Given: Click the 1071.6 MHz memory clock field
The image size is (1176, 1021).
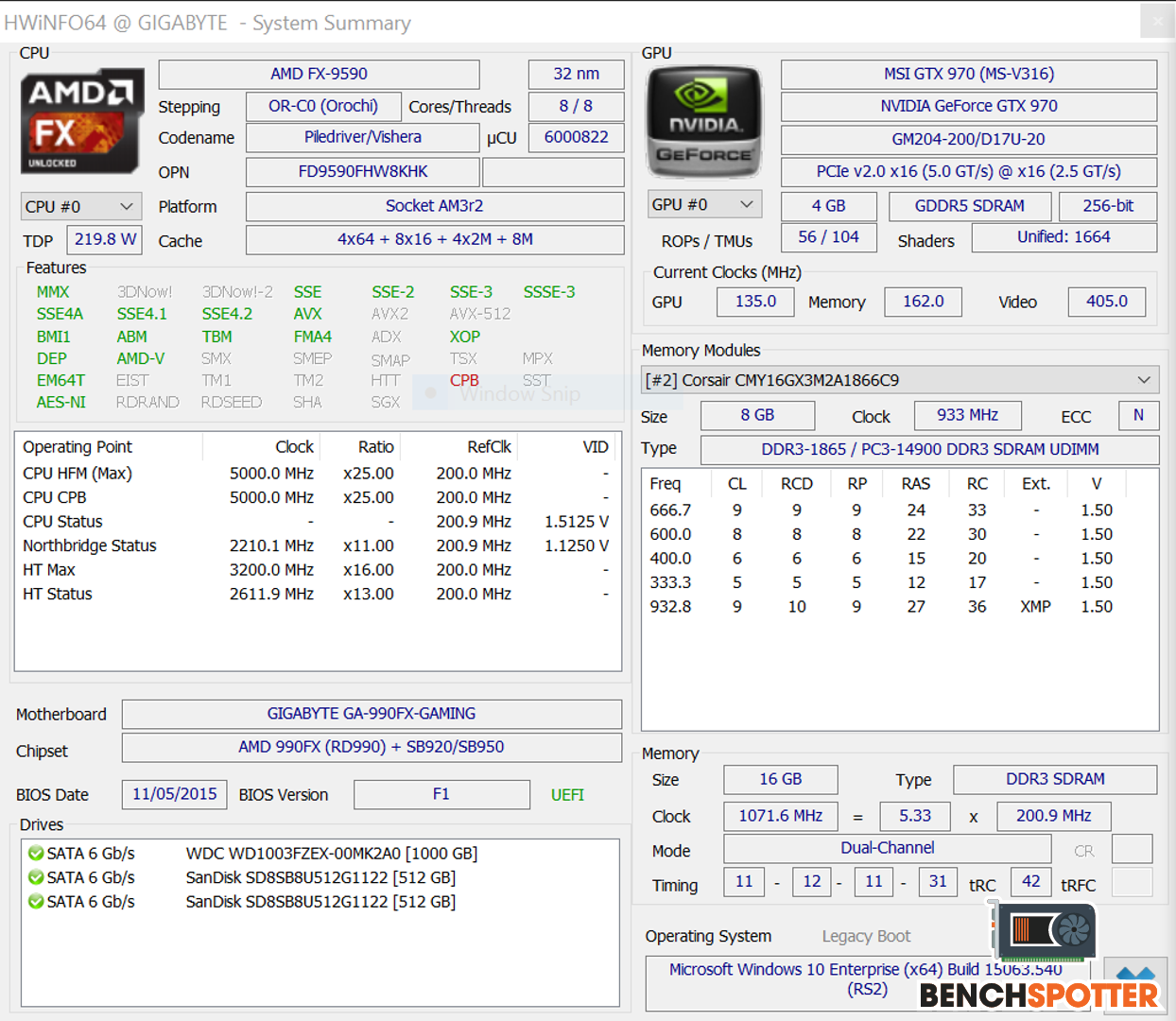Looking at the screenshot, I should (x=781, y=816).
